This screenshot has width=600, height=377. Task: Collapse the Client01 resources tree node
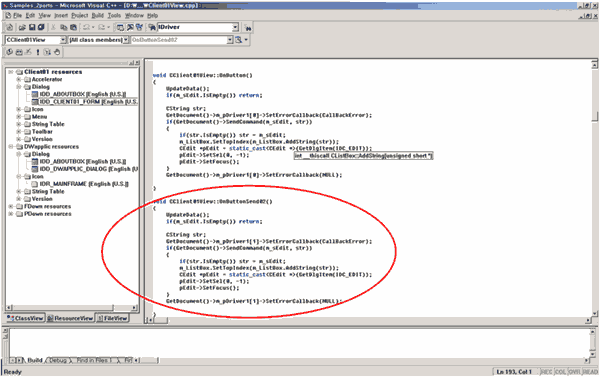click(11, 72)
